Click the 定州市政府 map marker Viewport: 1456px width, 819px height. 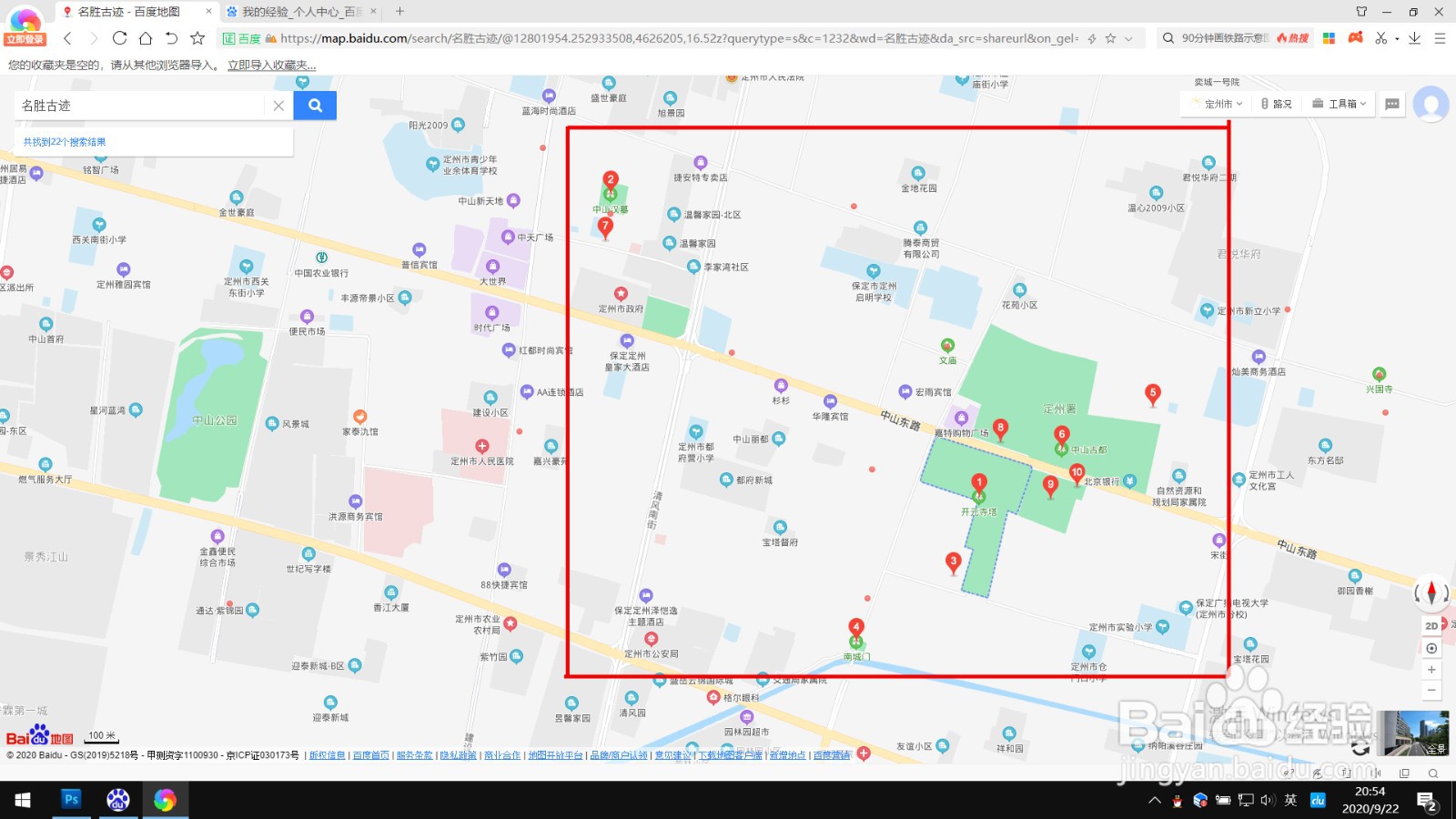tap(621, 294)
